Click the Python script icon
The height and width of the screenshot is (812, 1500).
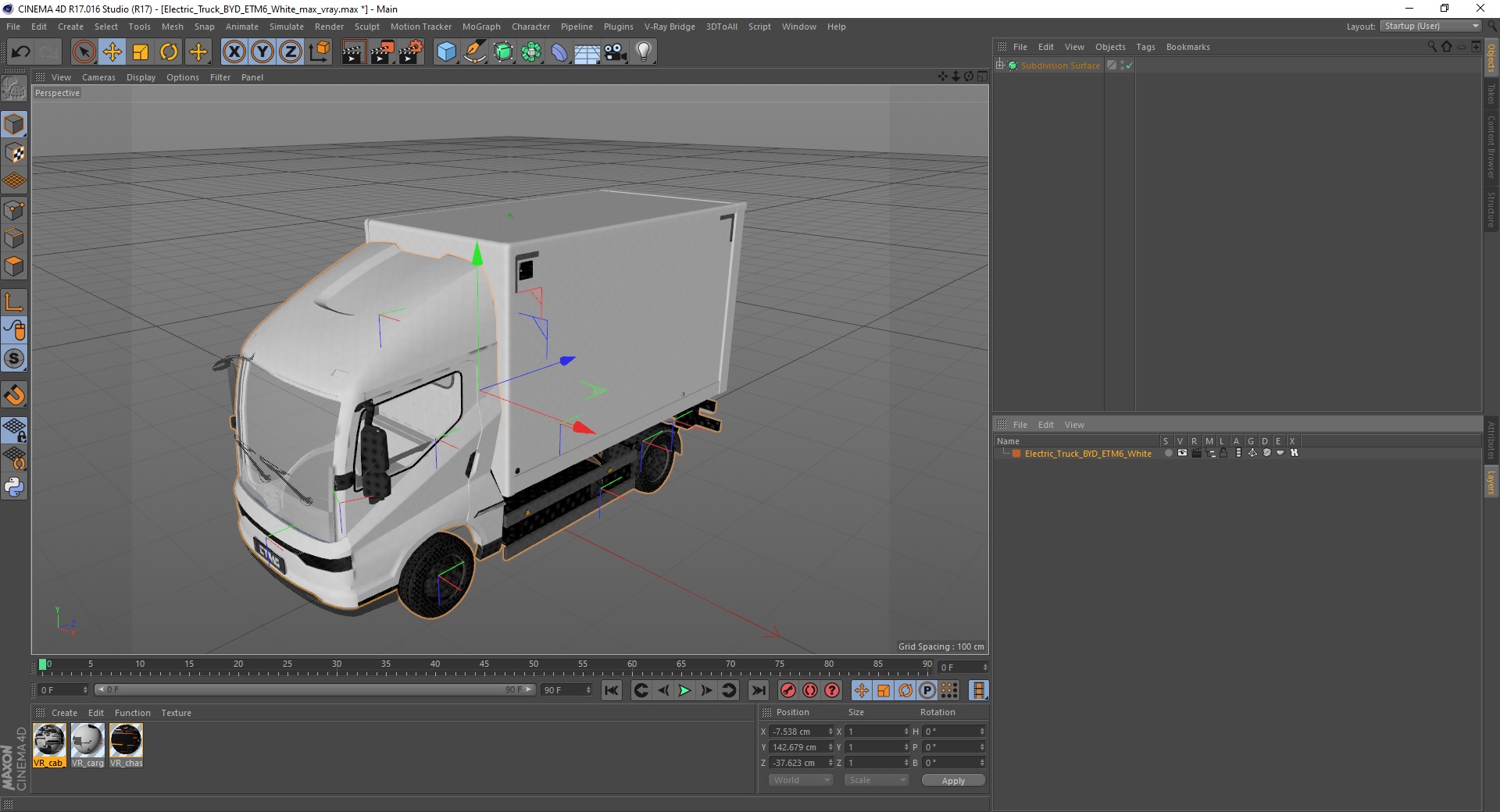pos(14,487)
